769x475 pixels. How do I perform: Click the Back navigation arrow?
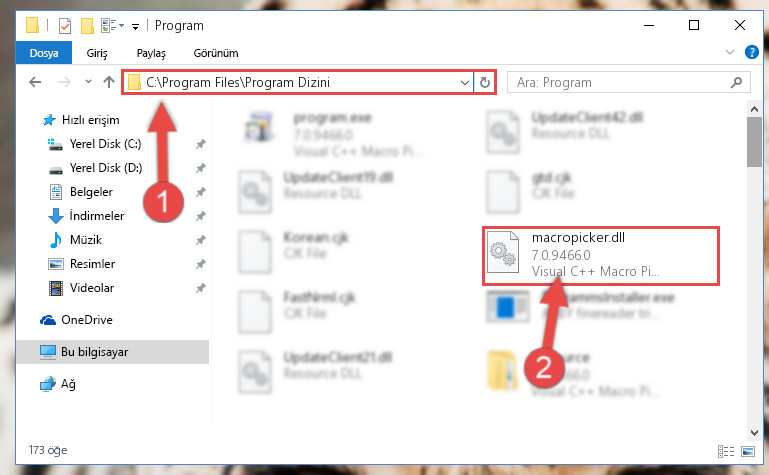pos(35,82)
